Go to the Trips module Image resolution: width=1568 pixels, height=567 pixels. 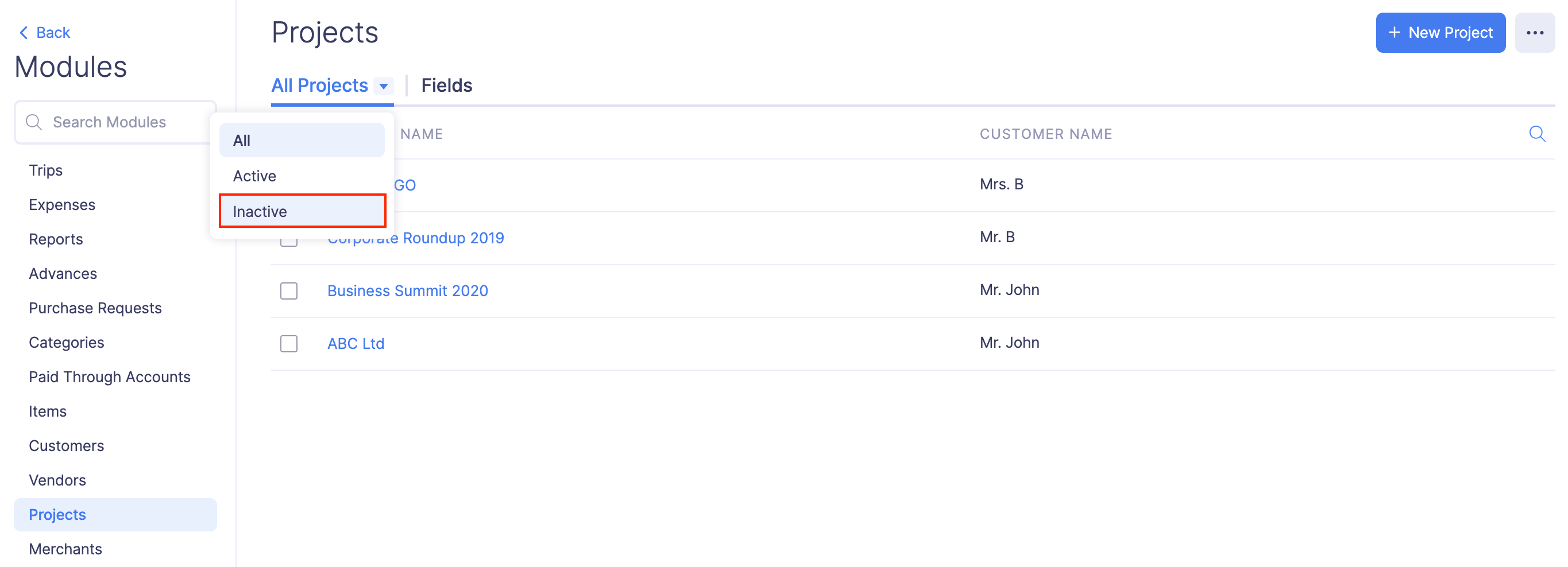pos(45,170)
